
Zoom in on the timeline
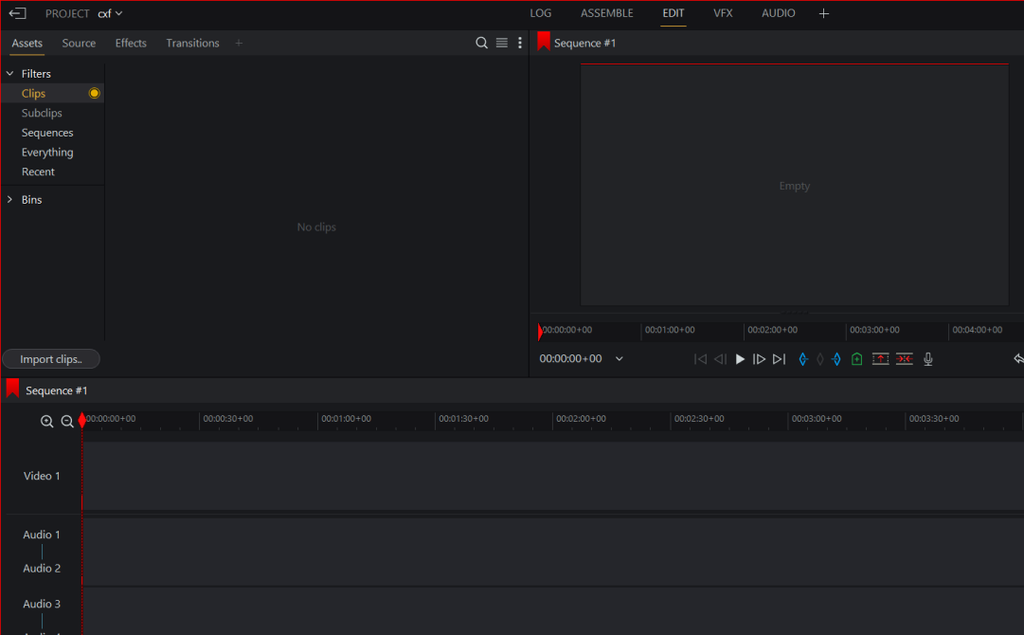coord(47,421)
